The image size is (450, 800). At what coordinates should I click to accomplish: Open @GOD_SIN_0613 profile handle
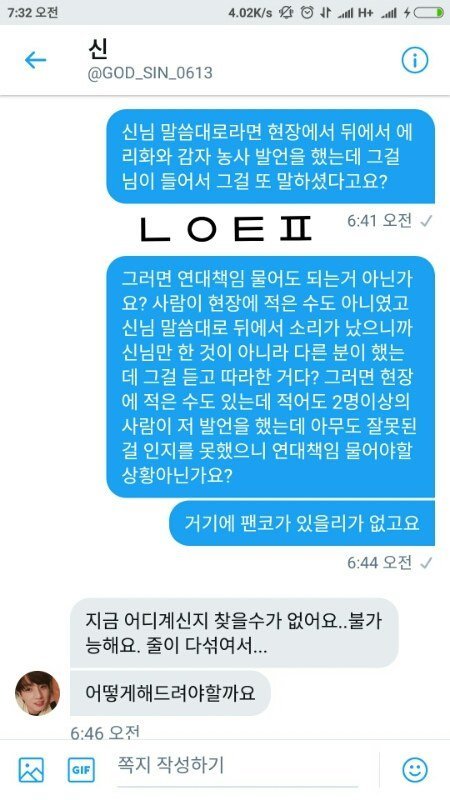150,73
